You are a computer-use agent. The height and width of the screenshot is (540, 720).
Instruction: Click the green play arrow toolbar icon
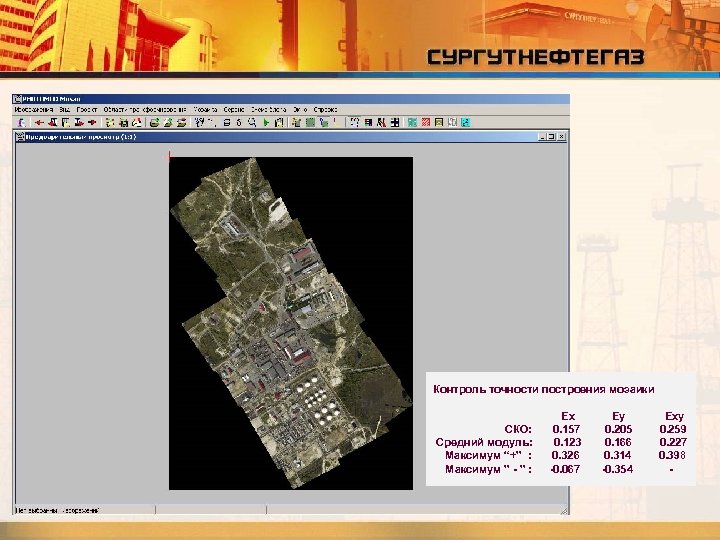pyautogui.click(x=266, y=123)
